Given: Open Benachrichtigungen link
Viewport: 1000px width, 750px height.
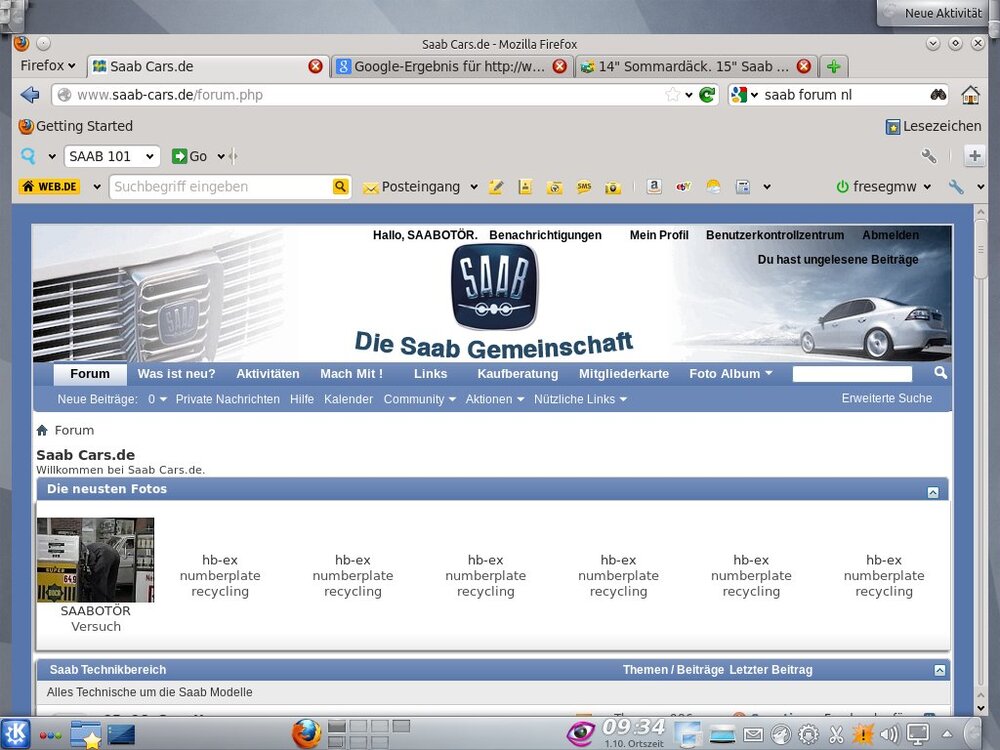Looking at the screenshot, I should pos(545,235).
